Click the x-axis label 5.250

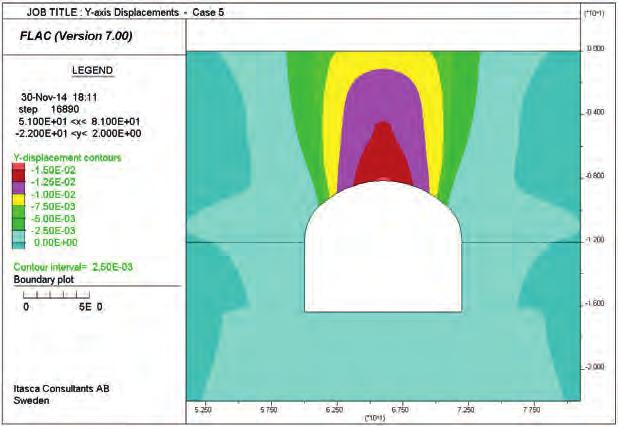[x=203, y=410]
